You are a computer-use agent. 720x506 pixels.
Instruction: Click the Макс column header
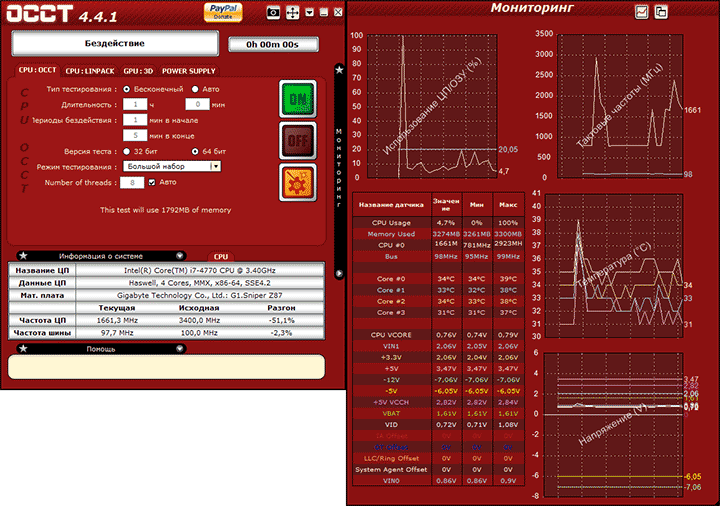[508, 205]
